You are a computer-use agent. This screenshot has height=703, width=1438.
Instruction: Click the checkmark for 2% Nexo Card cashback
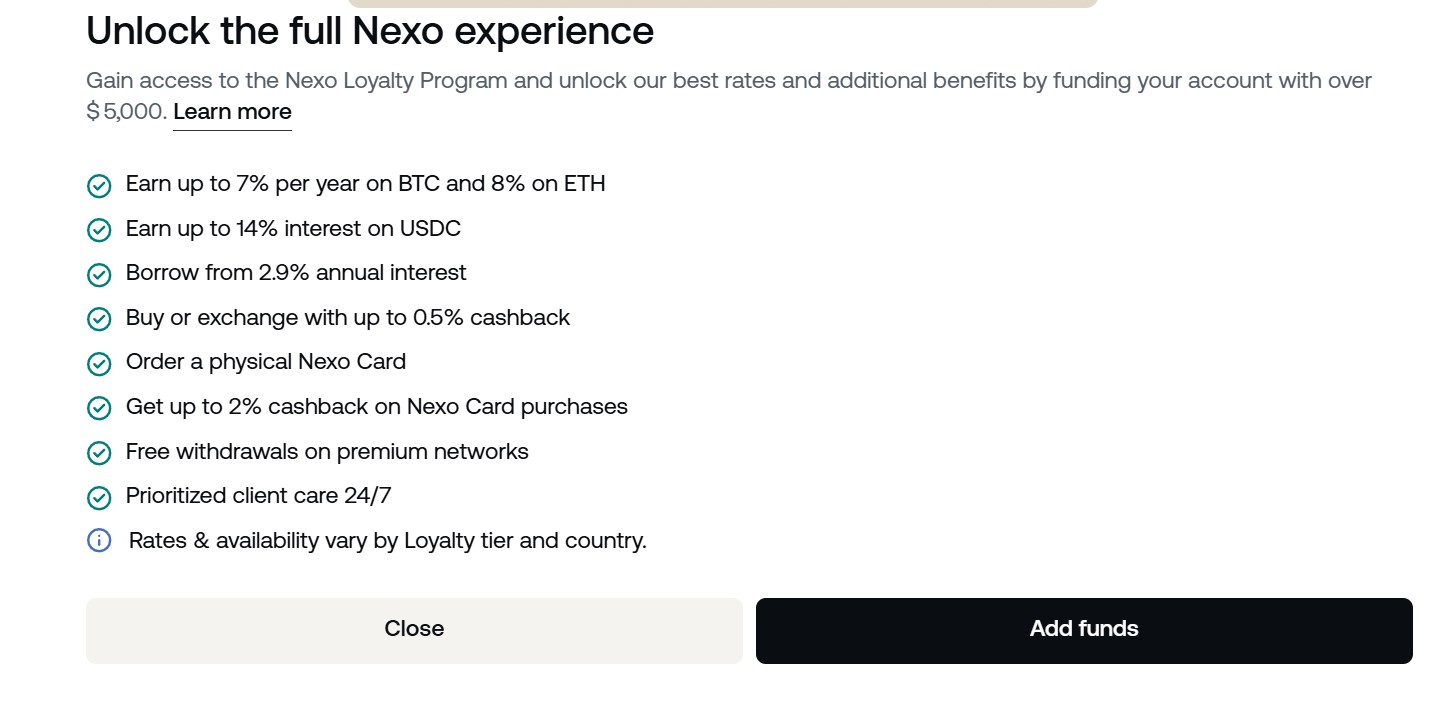pyautogui.click(x=99, y=408)
